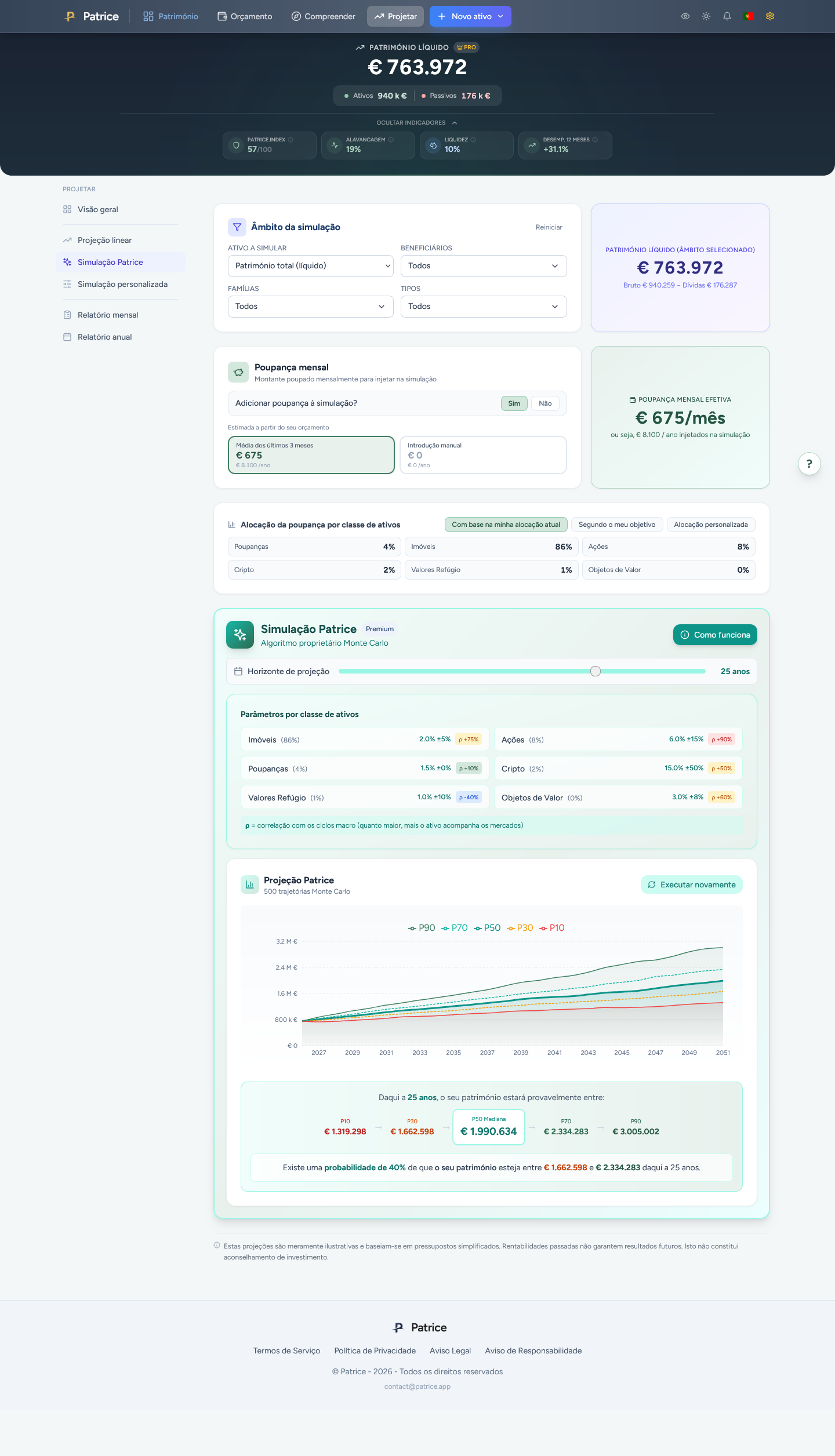Click info icon next to Patrice.Index

pos(291,140)
